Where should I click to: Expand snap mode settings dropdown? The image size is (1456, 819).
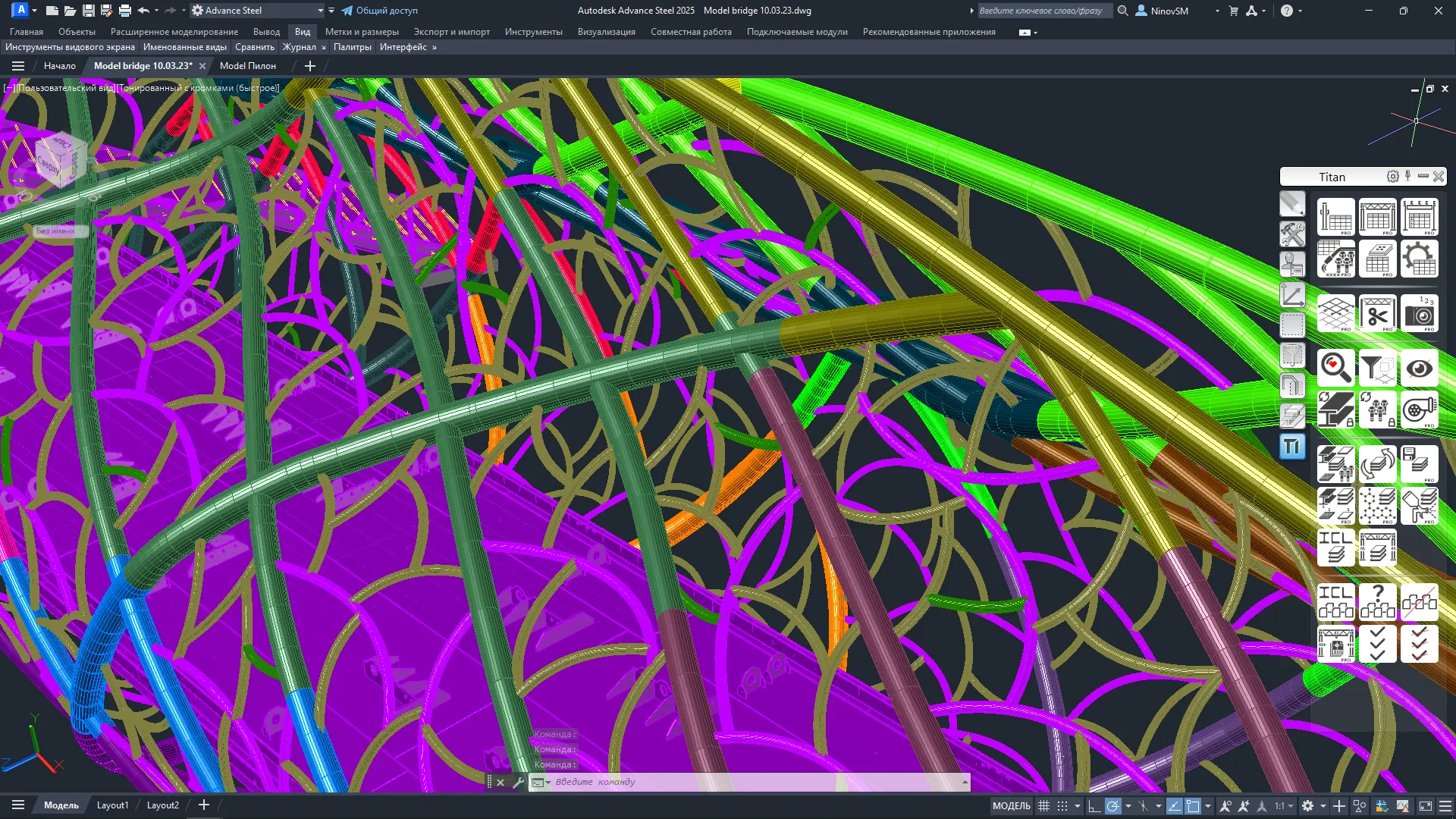pyautogui.click(x=1077, y=806)
